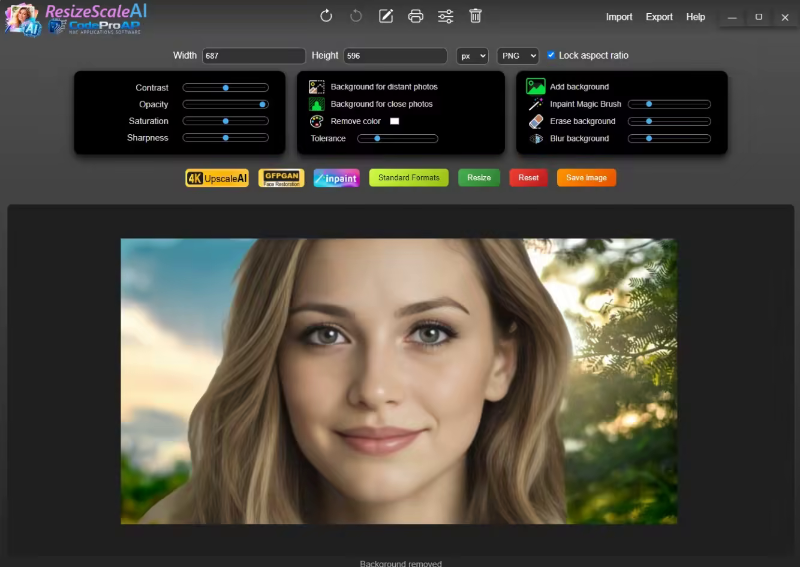800x567 pixels.
Task: Click the Width input field
Action: [x=254, y=56]
